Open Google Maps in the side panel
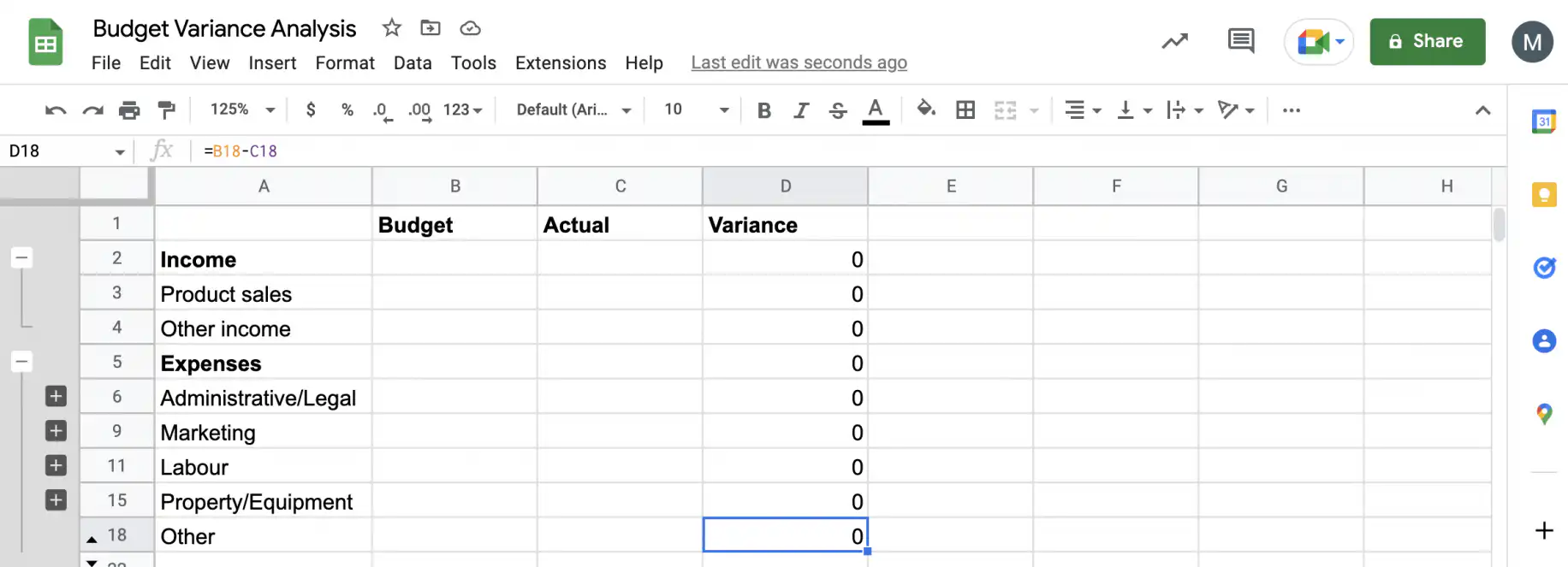Screen dimensions: 1568x567 (x=1544, y=415)
